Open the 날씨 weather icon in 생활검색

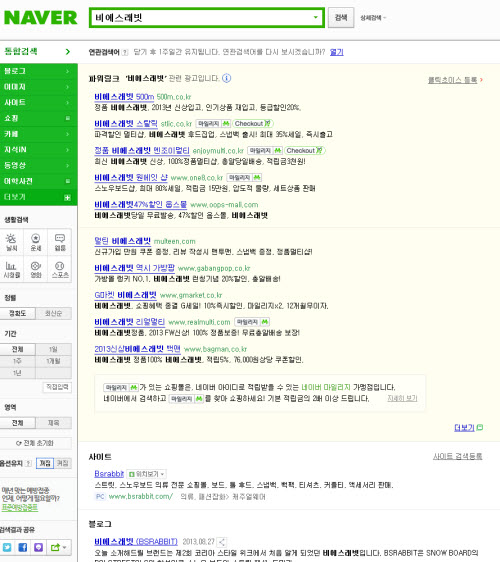click(x=11, y=242)
